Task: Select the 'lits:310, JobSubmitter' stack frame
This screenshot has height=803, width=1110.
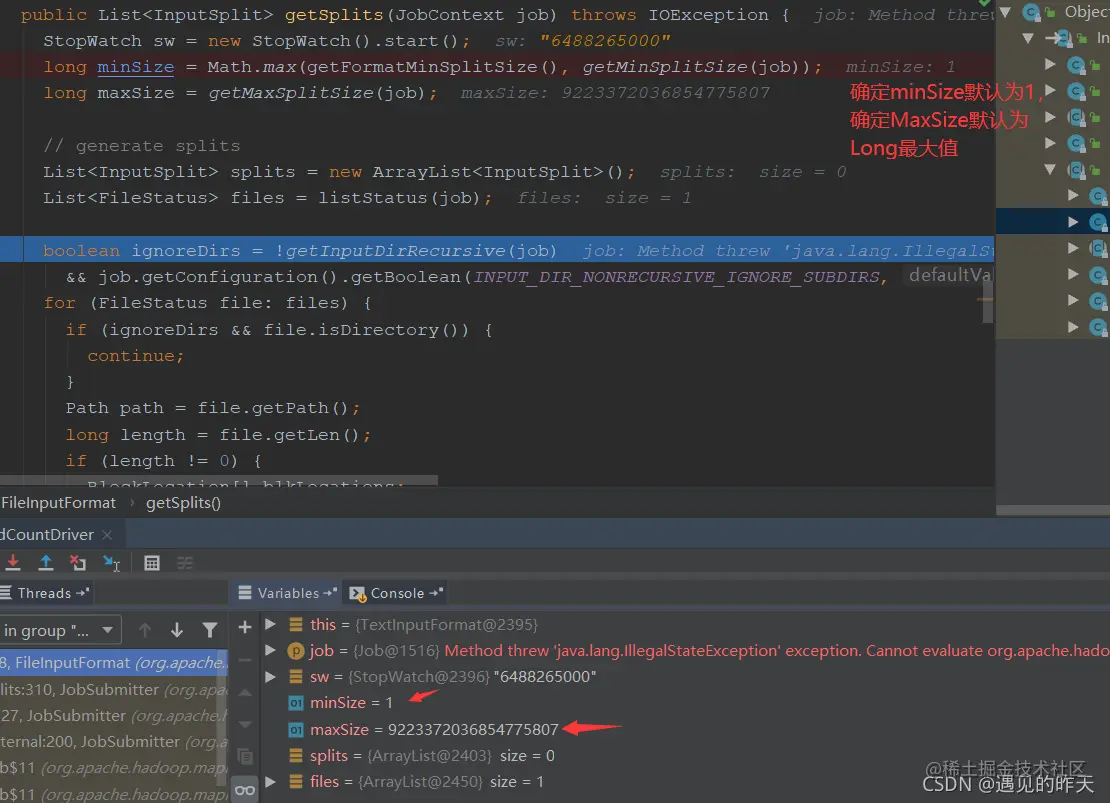Action: 113,689
